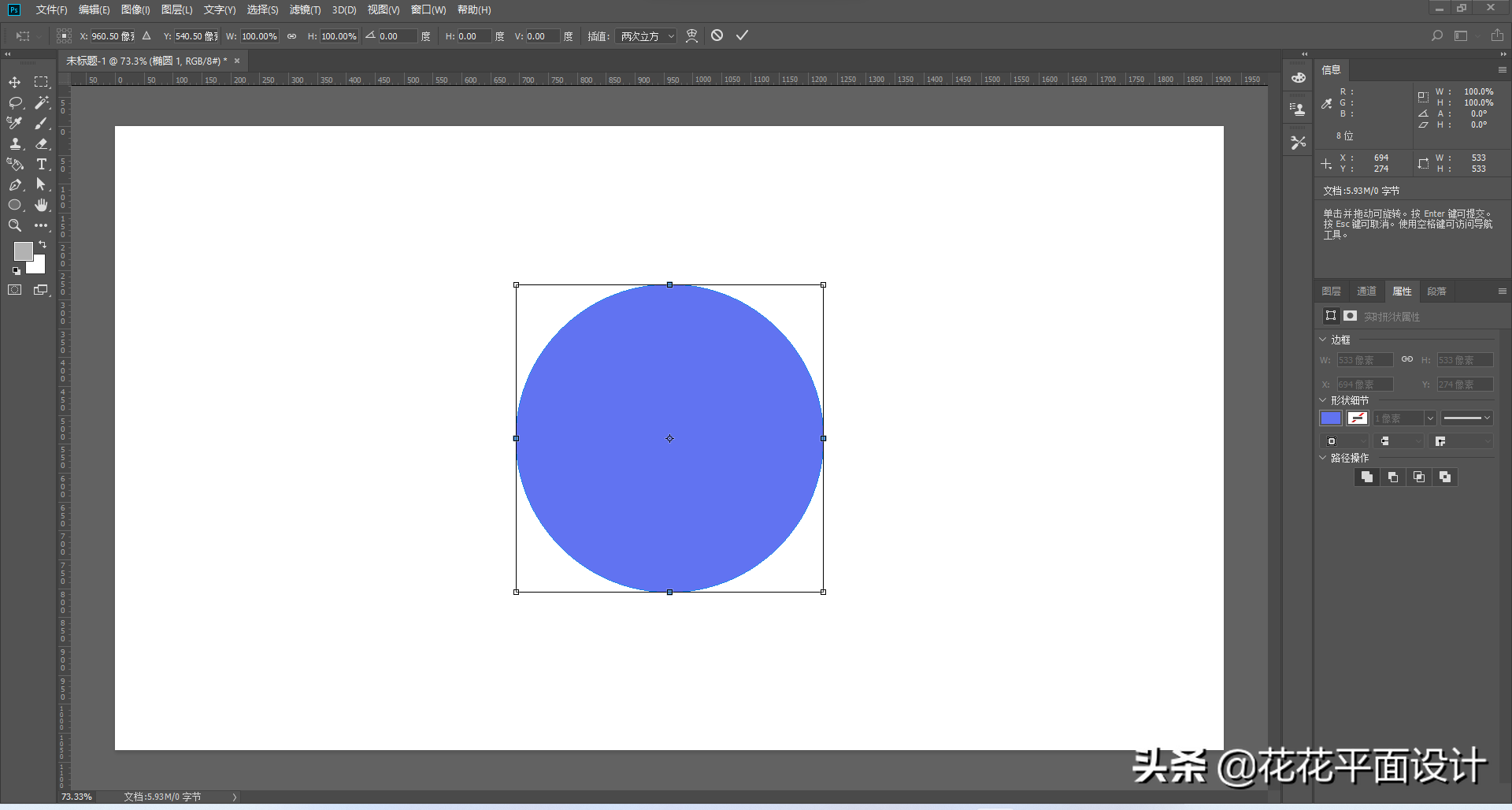The image size is (1512, 810).
Task: Select the Ellipse shape tool
Action: 15,205
